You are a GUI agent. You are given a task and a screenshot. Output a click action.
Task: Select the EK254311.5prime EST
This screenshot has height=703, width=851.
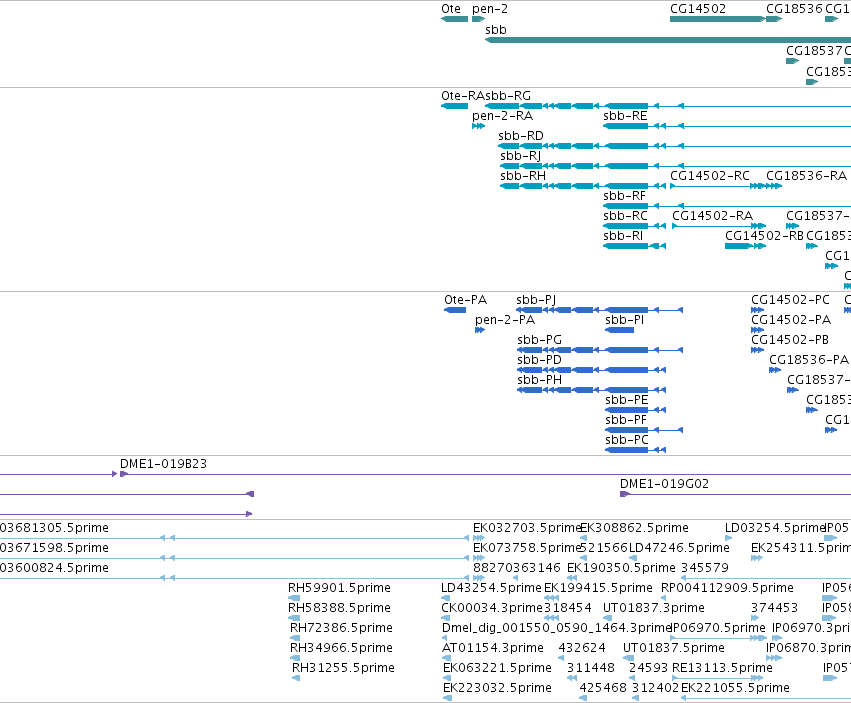(x=757, y=558)
